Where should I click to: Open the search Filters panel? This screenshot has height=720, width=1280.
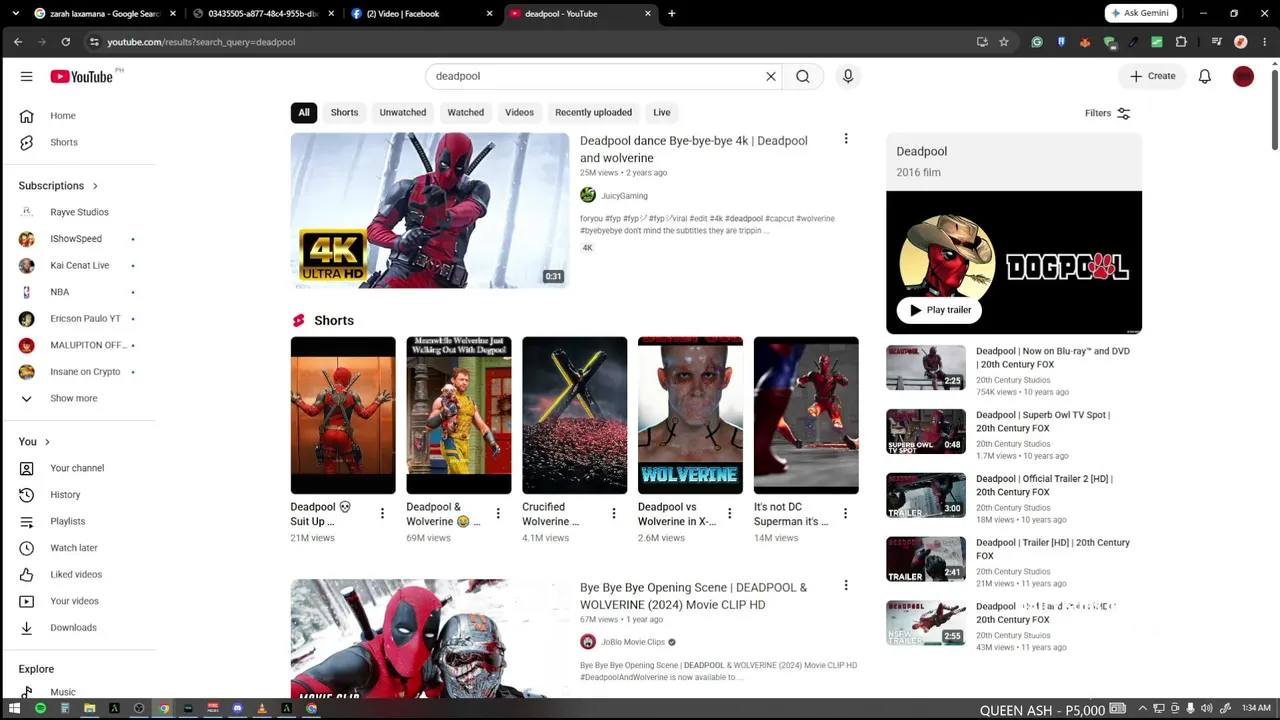coord(1108,113)
